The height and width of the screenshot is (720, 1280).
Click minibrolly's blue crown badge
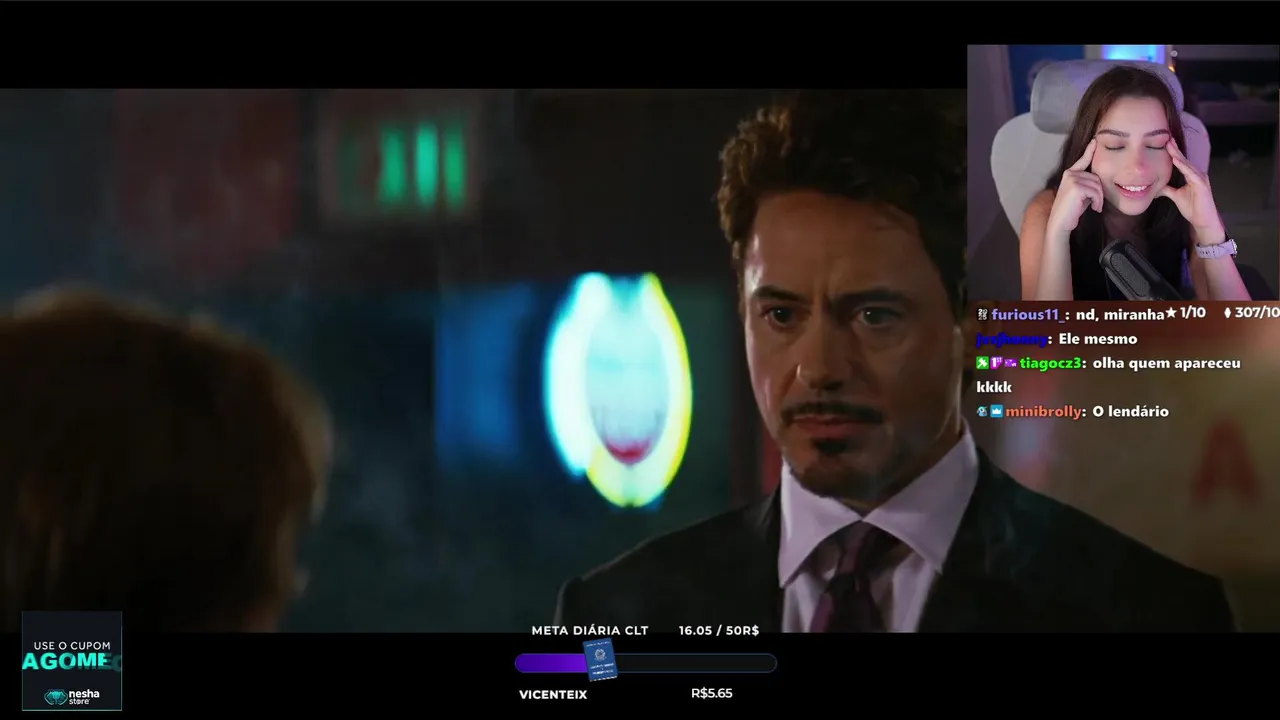tap(996, 411)
